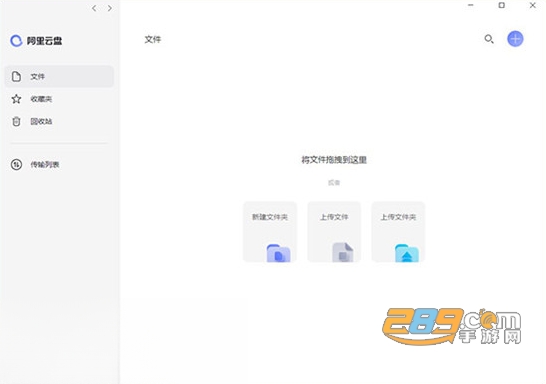Image resolution: width=546 pixels, height=384 pixels.
Task: Click the transfer arrows icon
Action: [x=16, y=164]
